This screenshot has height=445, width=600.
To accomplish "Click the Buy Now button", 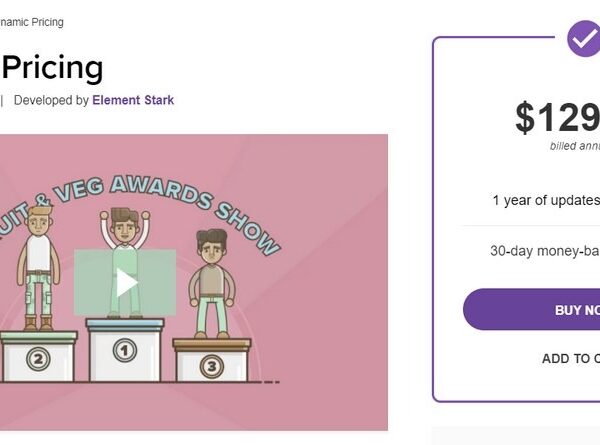I will coord(532,310).
